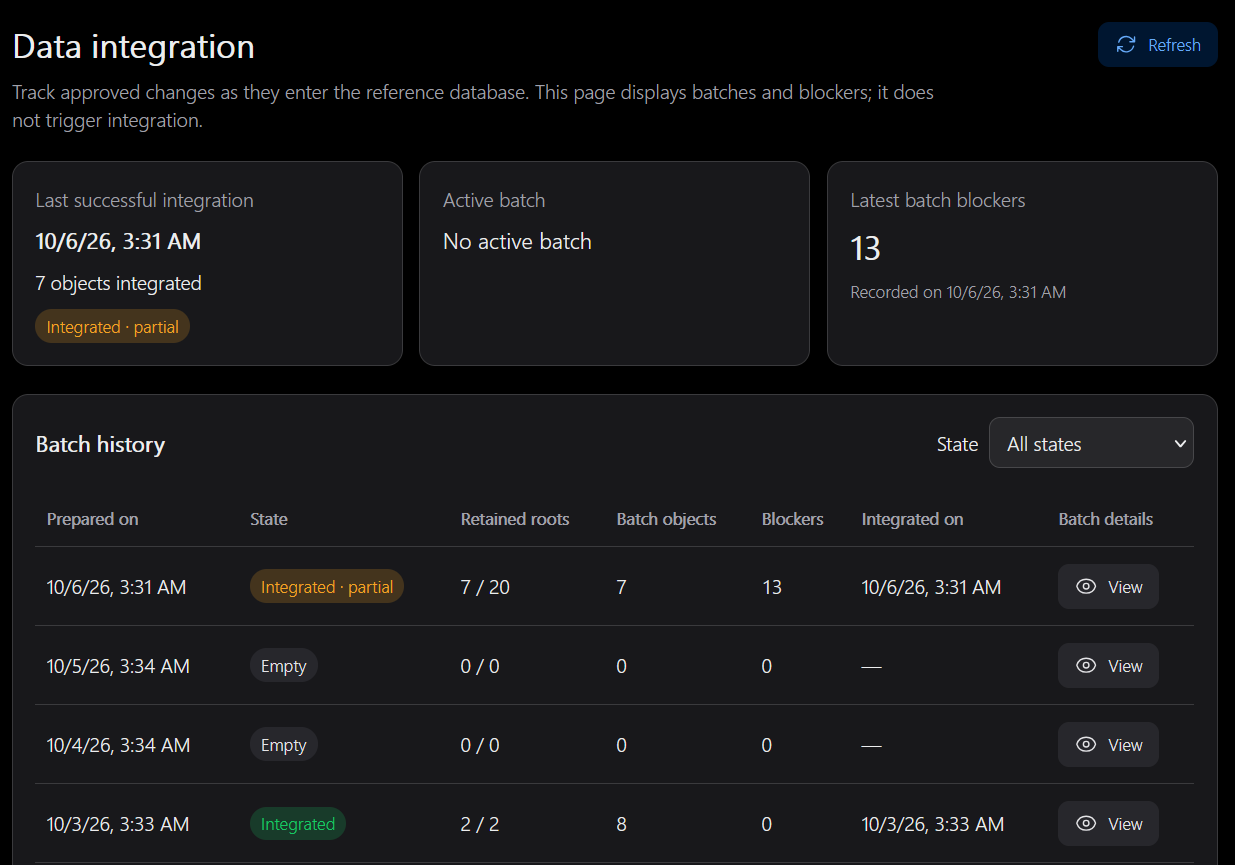This screenshot has height=865, width=1235.
Task: Click the Data integration page title
Action: point(133,46)
